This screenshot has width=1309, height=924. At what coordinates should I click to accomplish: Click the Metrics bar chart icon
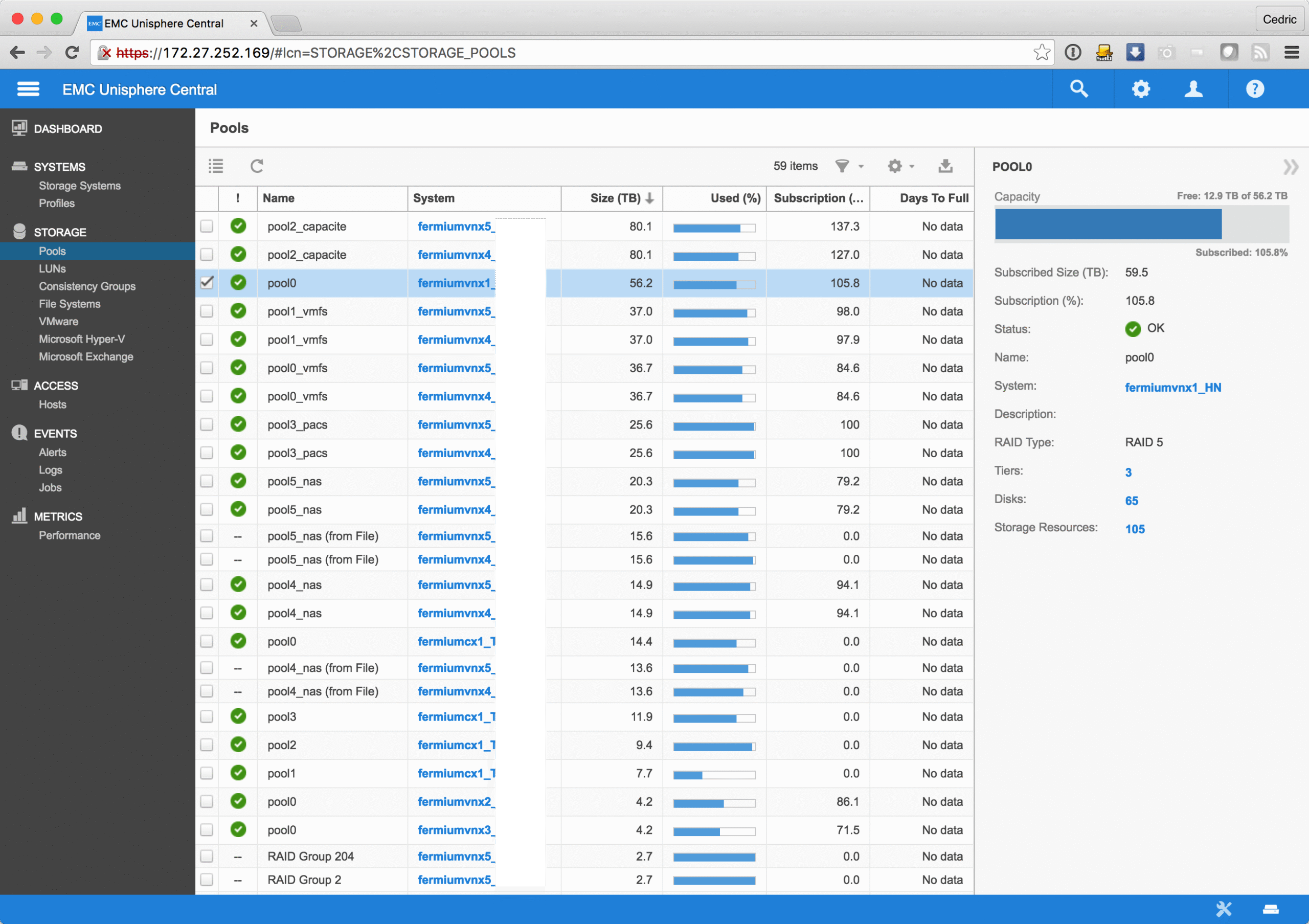point(19,515)
